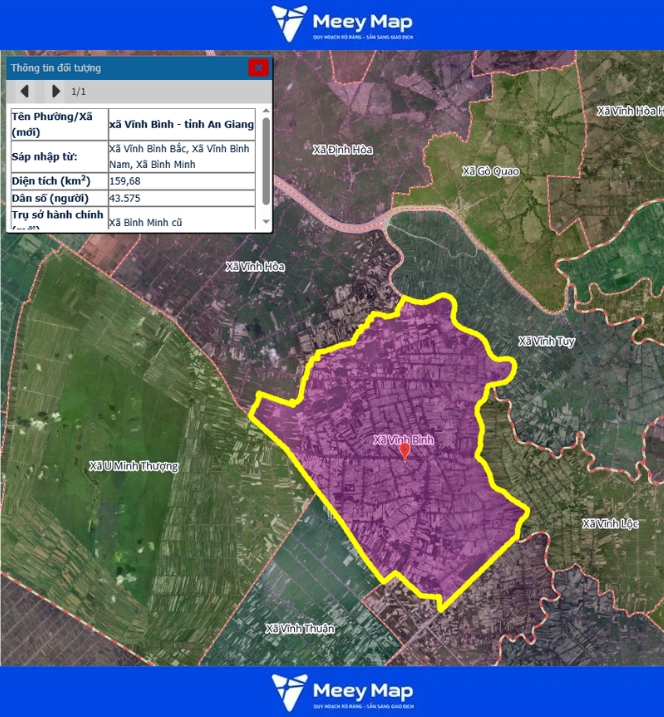This screenshot has width=664, height=717.
Task: Click the Xã Gò Quao region on map
Action: coord(491,171)
